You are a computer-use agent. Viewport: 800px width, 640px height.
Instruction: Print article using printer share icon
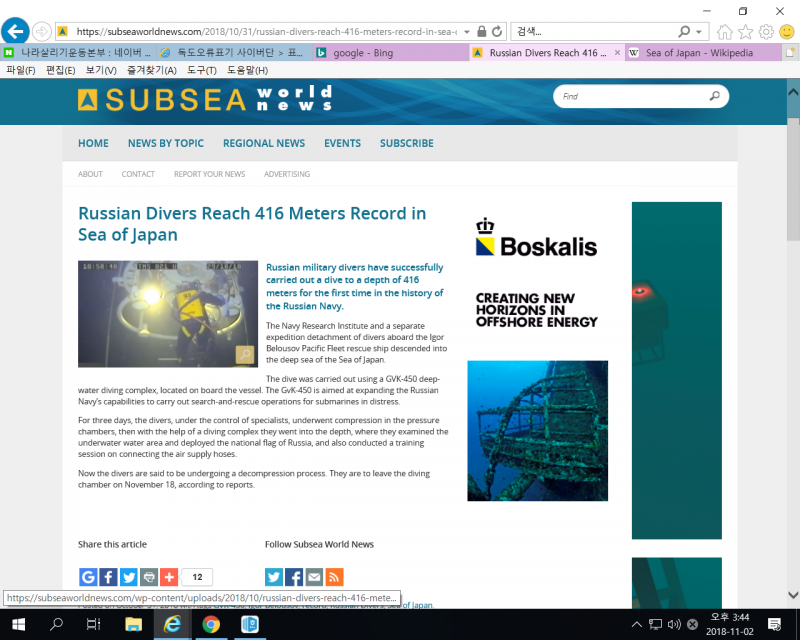(x=149, y=577)
